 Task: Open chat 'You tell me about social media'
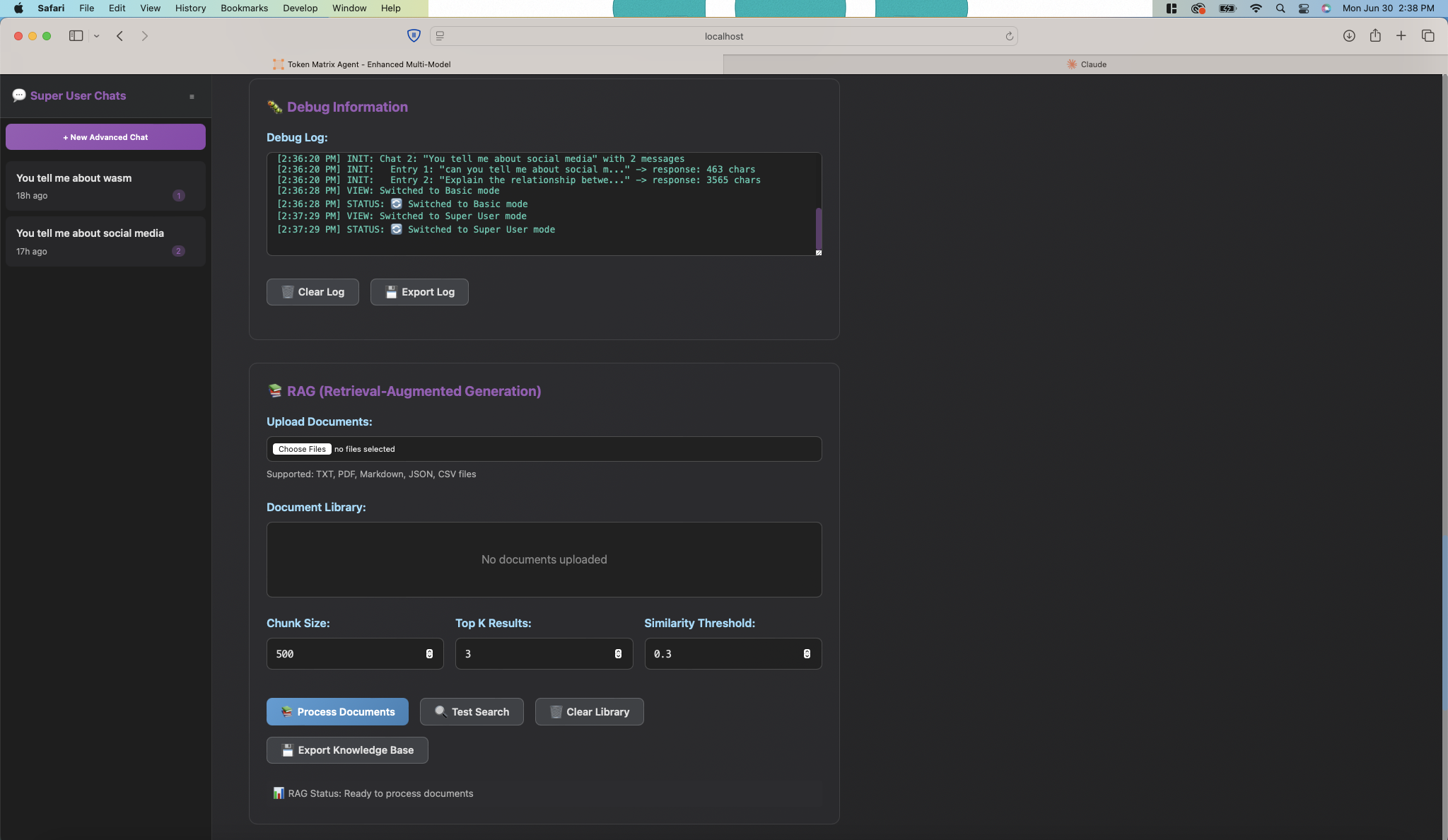pos(105,241)
